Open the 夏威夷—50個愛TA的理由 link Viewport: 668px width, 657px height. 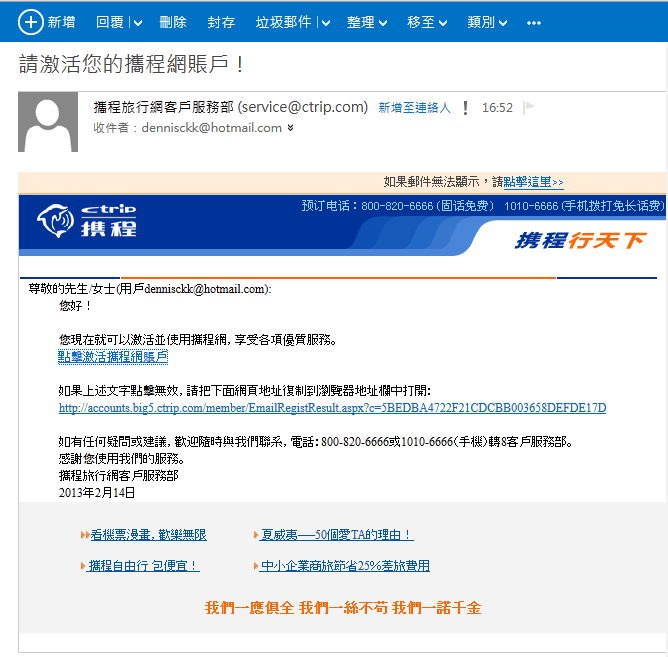click(337, 535)
